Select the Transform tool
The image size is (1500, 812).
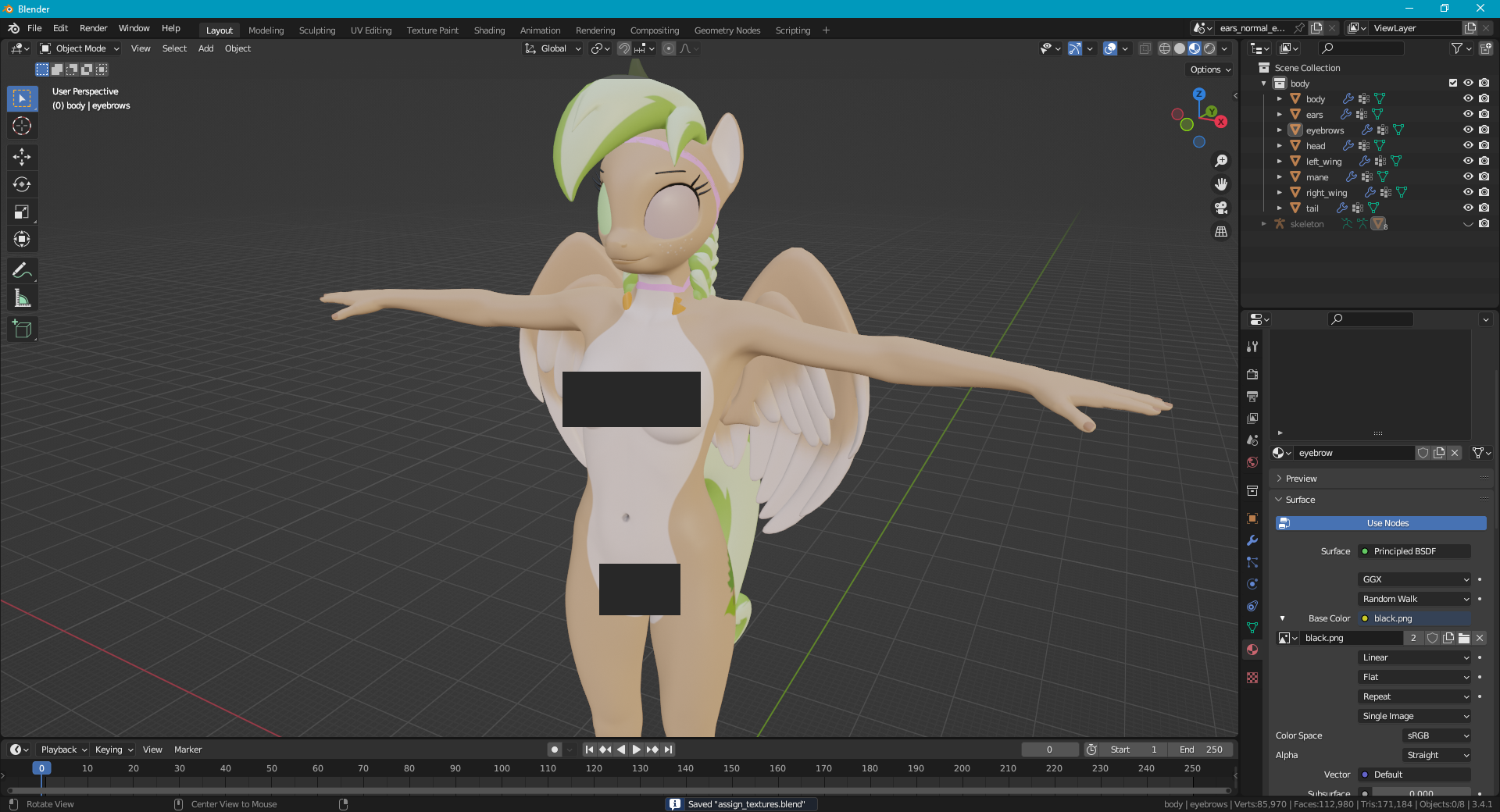(22, 239)
